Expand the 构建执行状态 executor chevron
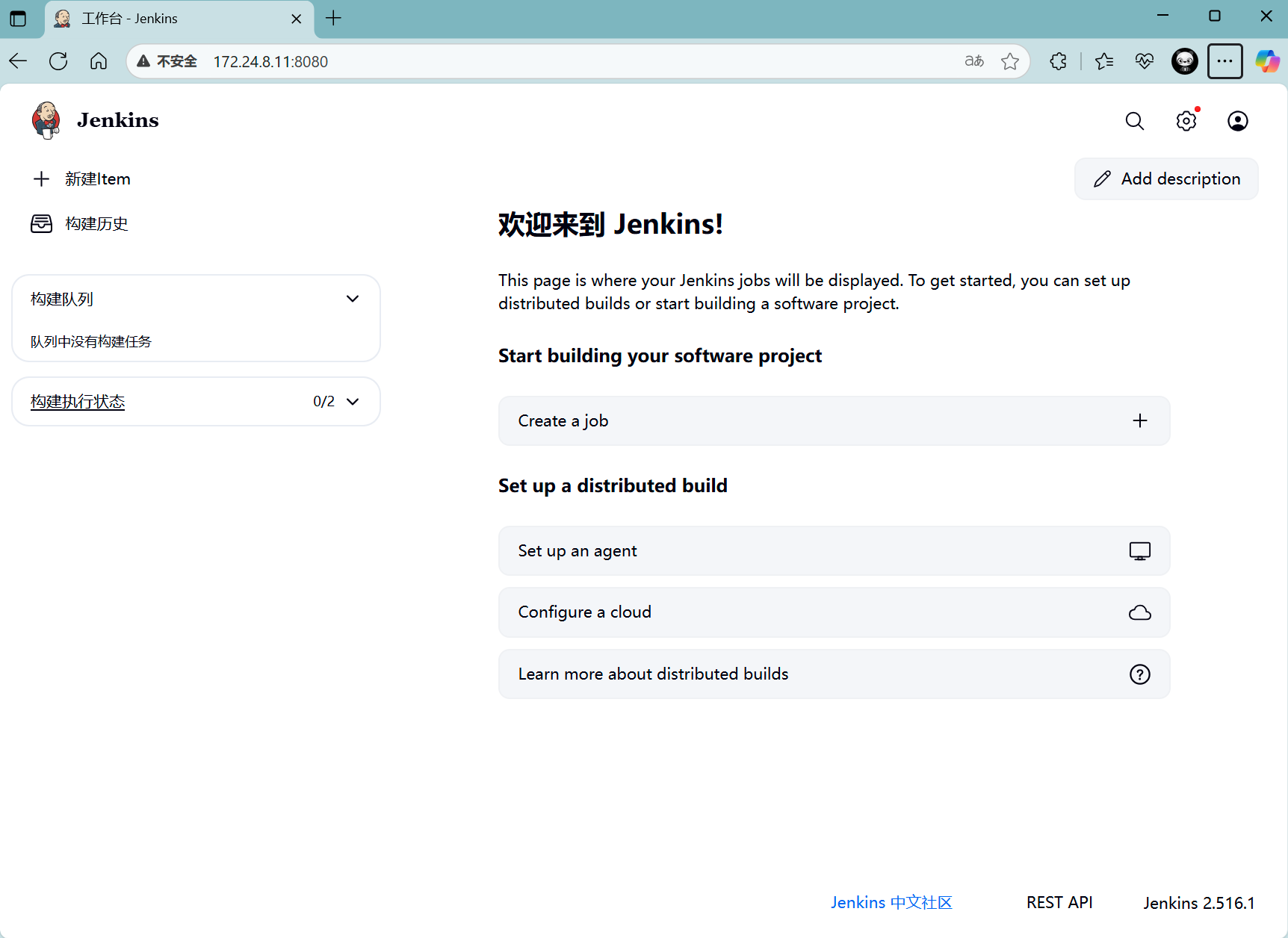 click(353, 402)
